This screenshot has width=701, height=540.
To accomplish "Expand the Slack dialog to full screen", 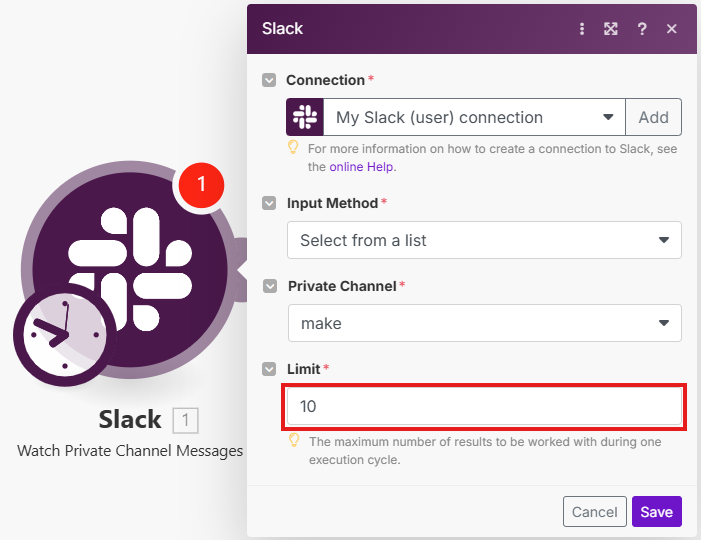I will [611, 29].
